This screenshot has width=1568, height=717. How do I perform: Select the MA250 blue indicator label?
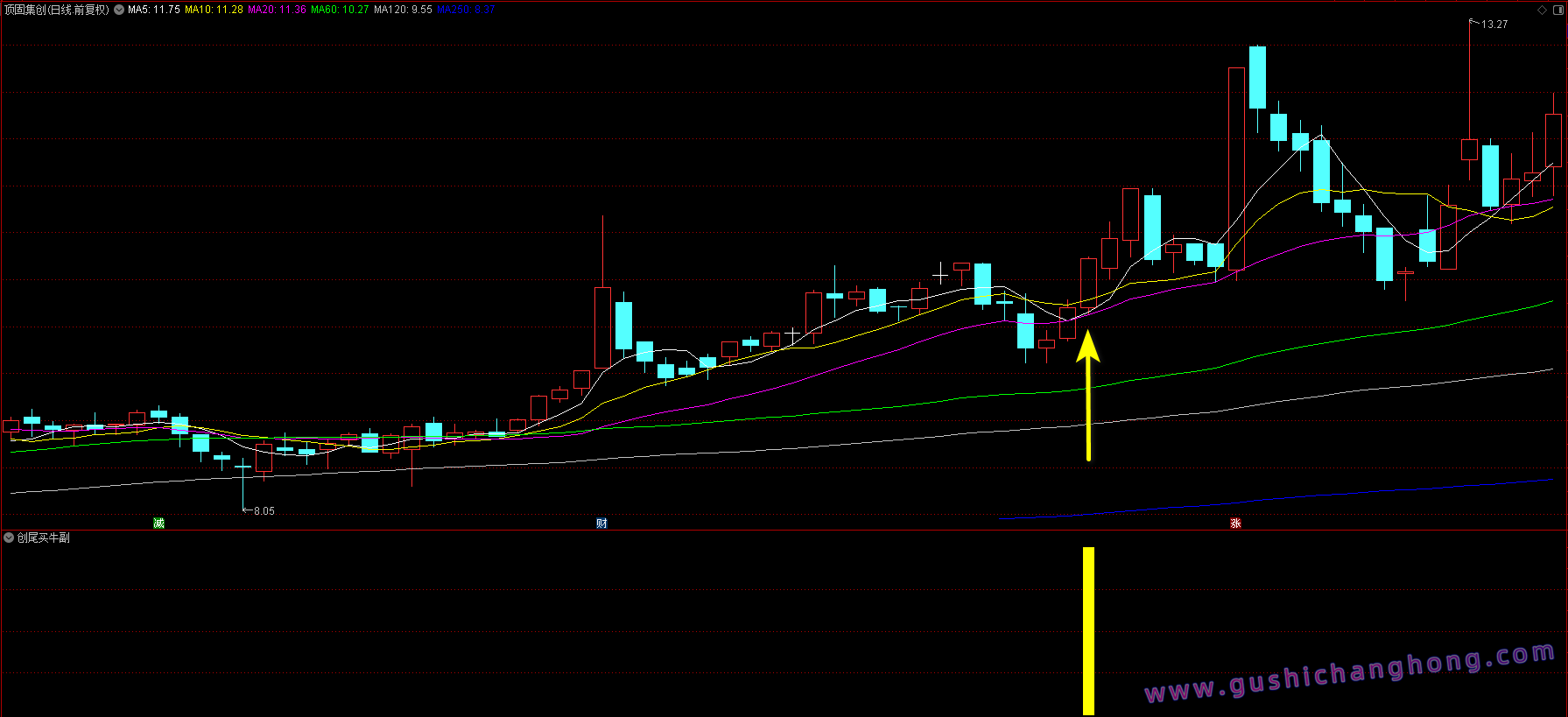click(x=466, y=10)
